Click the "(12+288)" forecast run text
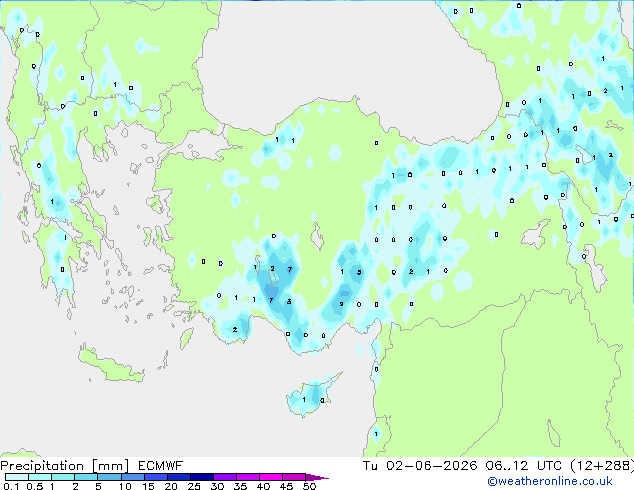Image resolution: width=634 pixels, height=490 pixels. (x=602, y=466)
